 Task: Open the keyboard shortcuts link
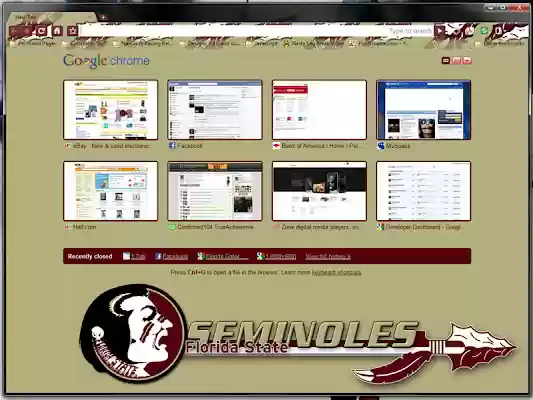pos(337,272)
